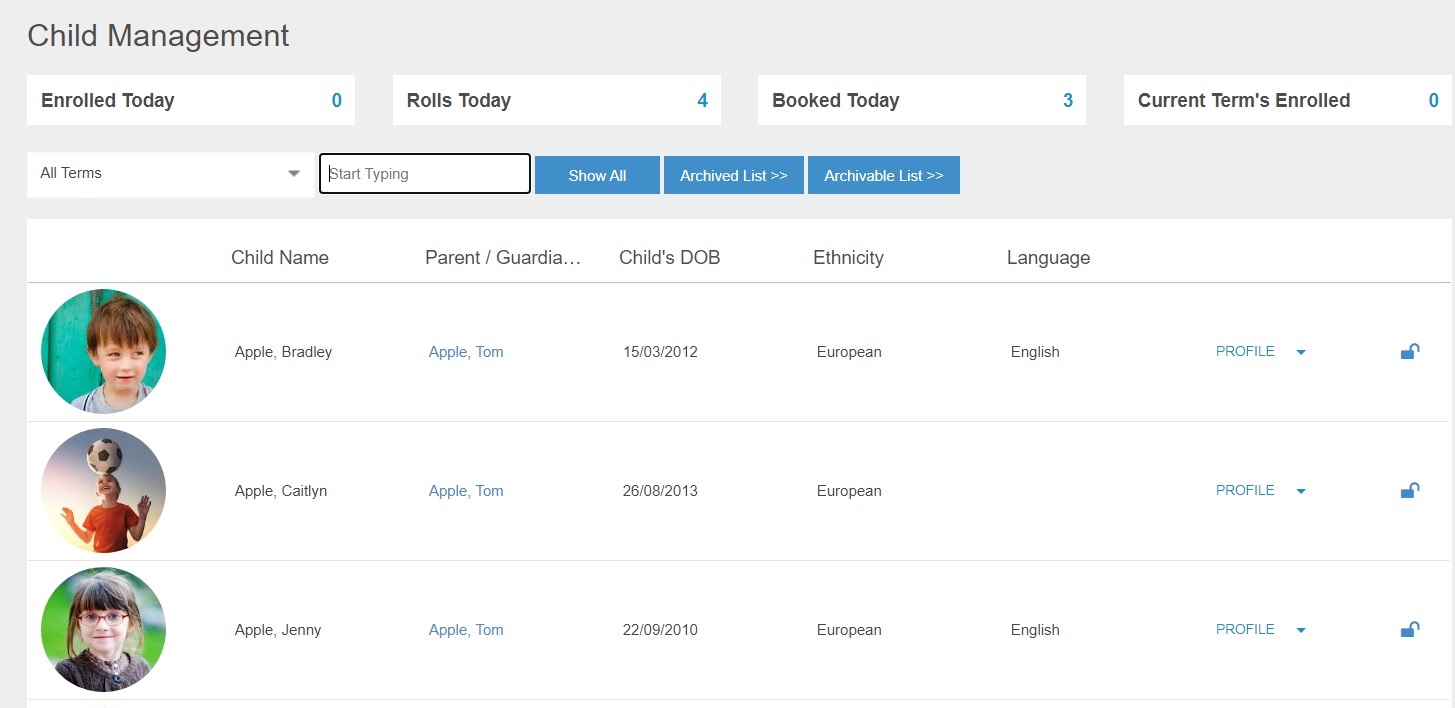This screenshot has width=1455, height=708.
Task: Click Bradley's profile photo
Action: tap(103, 351)
